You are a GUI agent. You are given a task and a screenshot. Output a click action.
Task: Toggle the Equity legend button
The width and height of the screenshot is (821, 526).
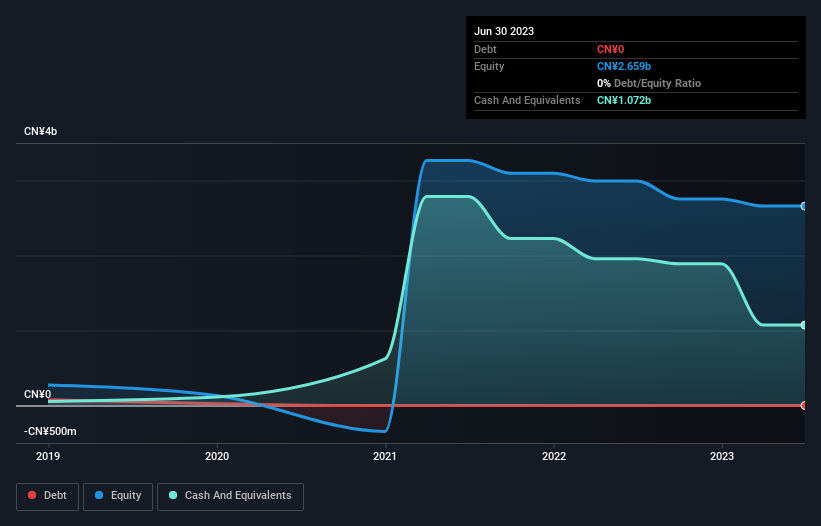click(x=118, y=496)
